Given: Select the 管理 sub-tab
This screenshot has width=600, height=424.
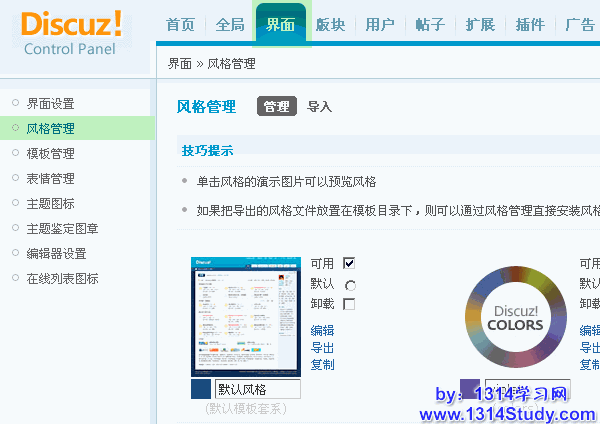Looking at the screenshot, I should (x=277, y=107).
